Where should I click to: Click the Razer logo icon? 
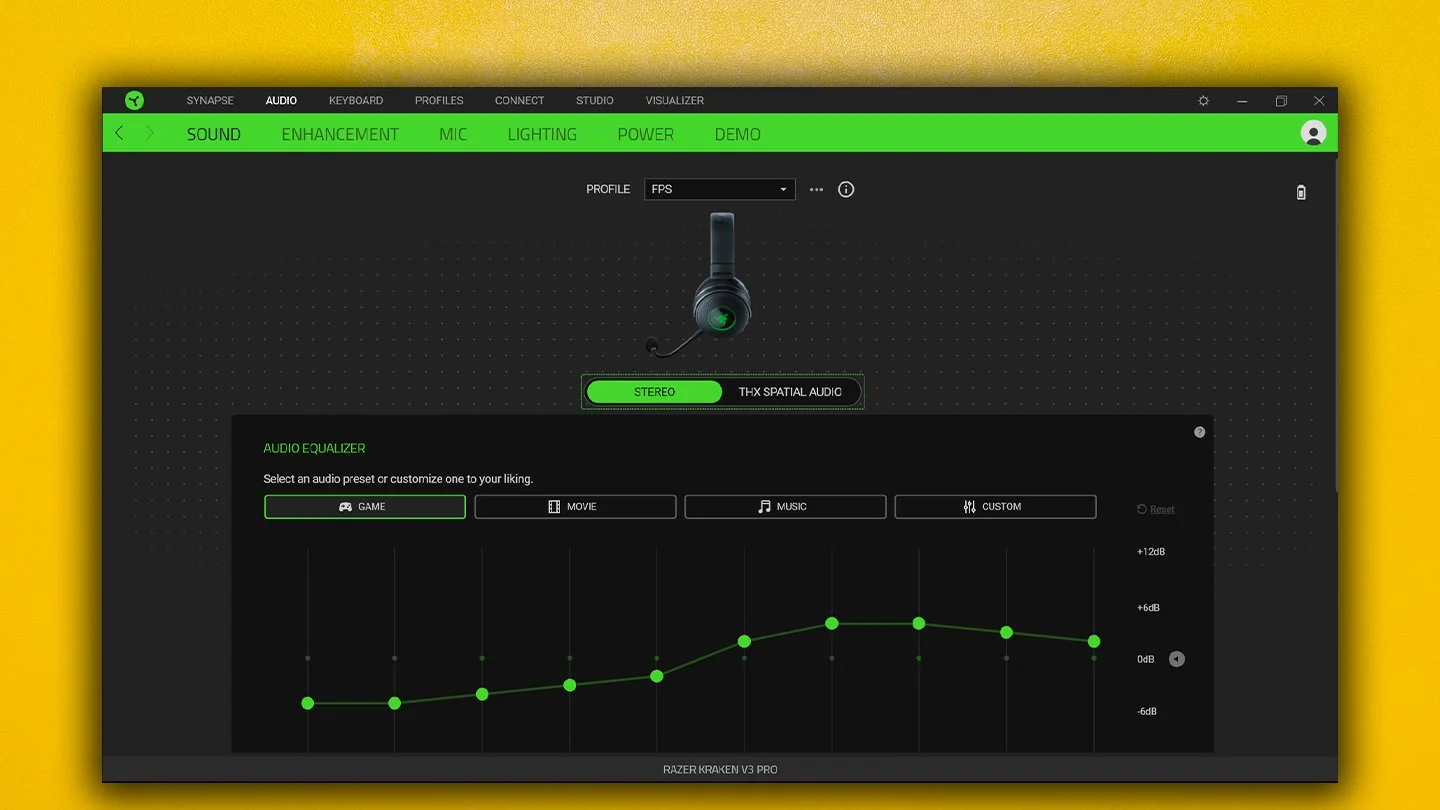click(x=134, y=100)
